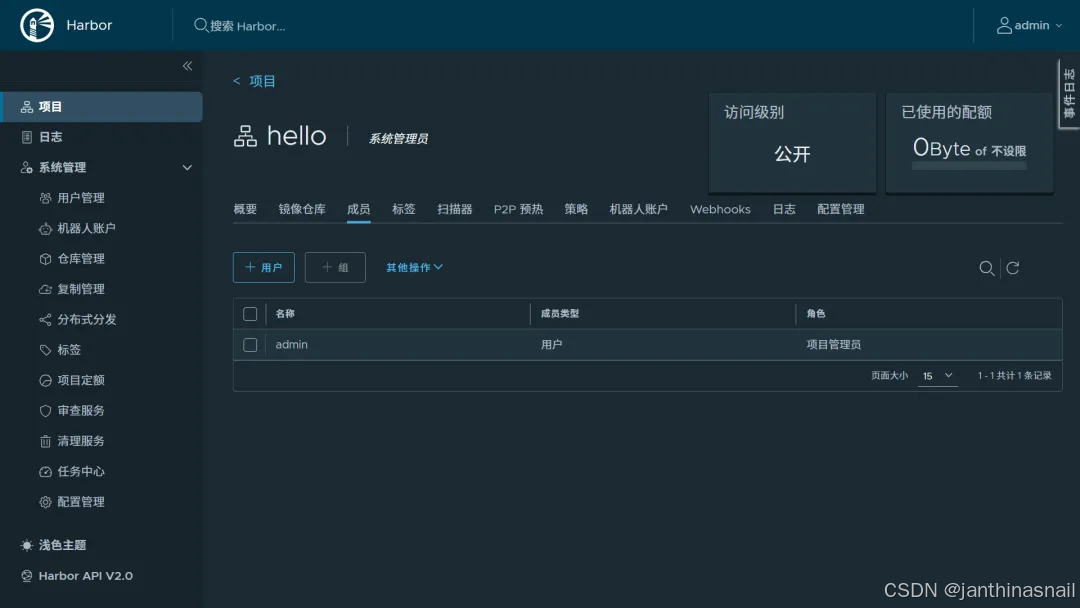Viewport: 1080px width, 608px height.
Task: Click the hello project icon
Action: [245, 136]
